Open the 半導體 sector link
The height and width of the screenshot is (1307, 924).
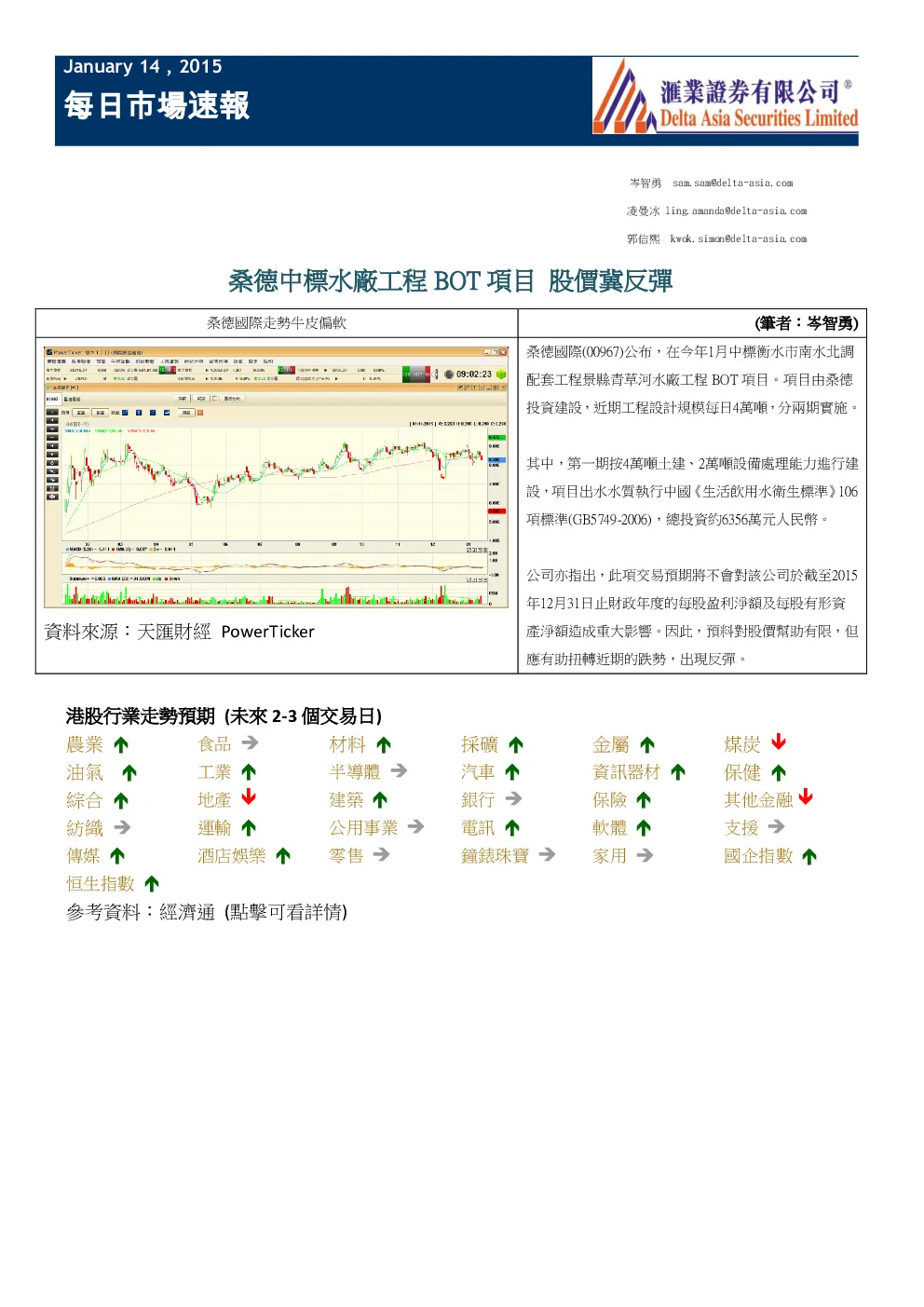point(355,772)
